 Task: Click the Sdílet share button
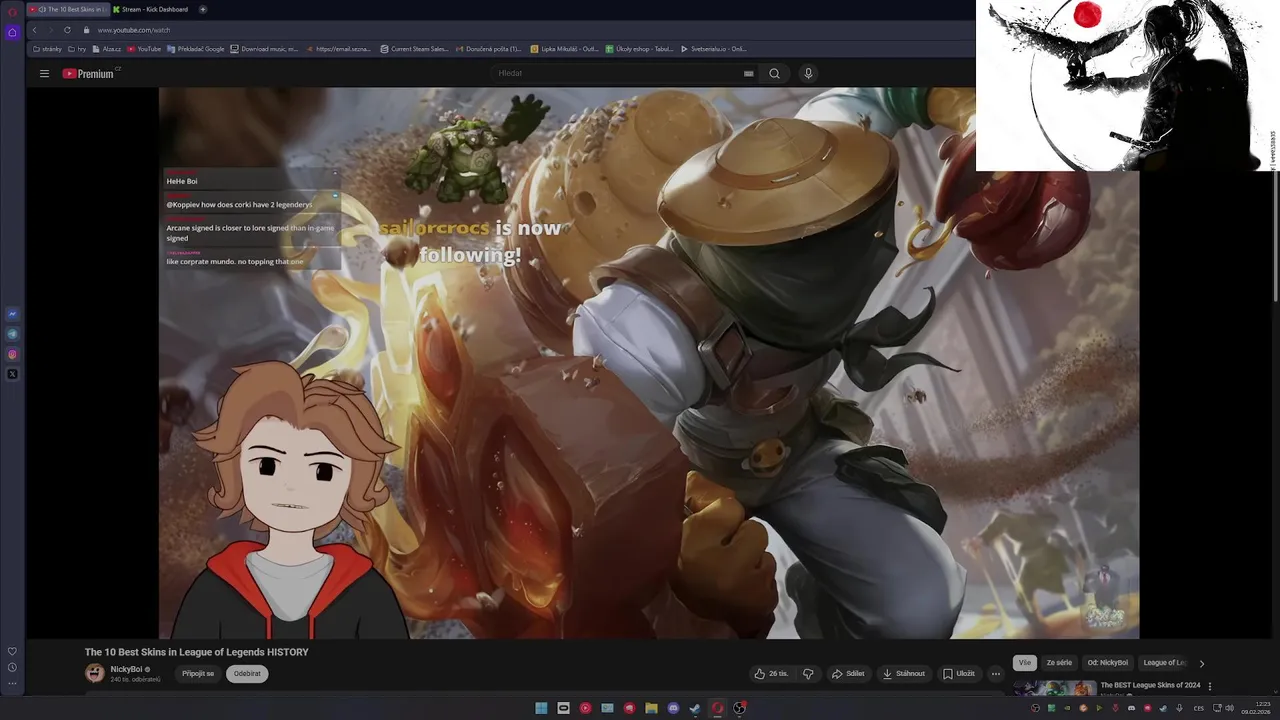click(848, 674)
